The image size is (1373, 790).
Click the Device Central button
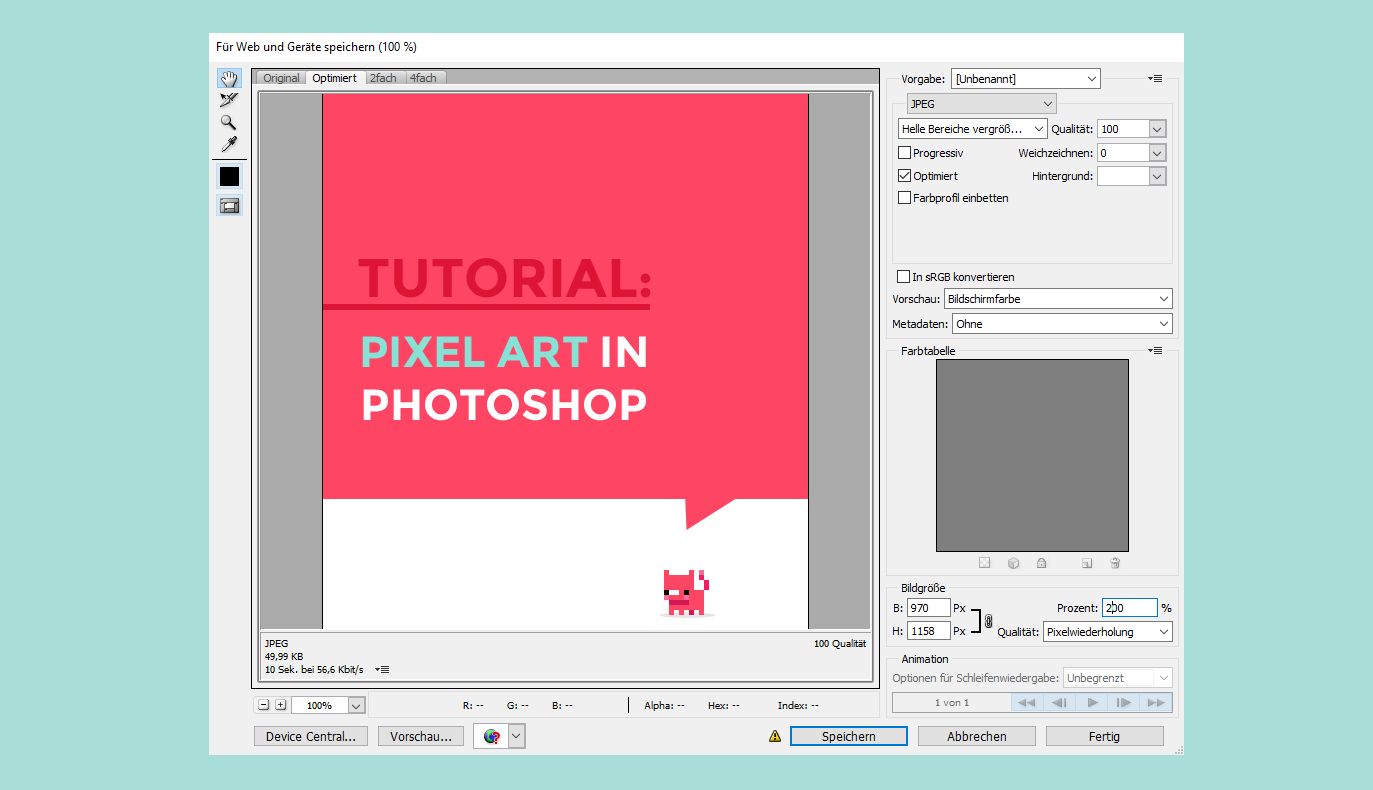(311, 736)
